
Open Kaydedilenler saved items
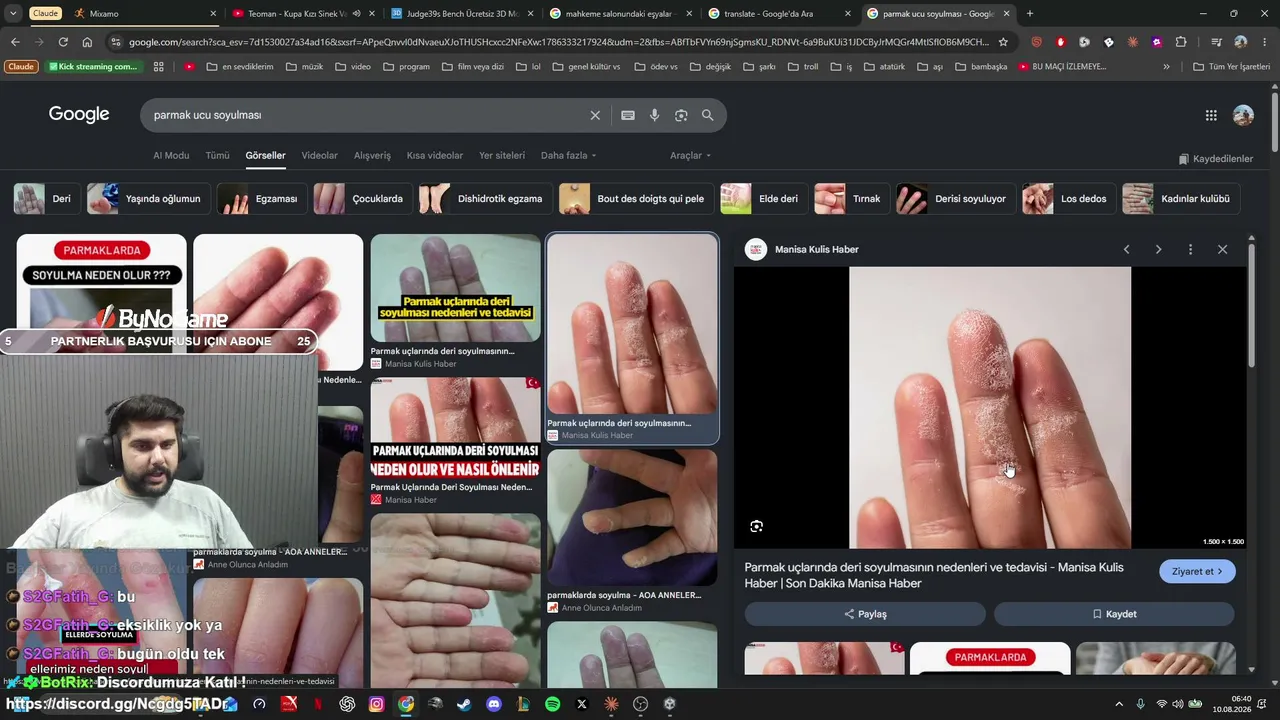(x=1215, y=159)
